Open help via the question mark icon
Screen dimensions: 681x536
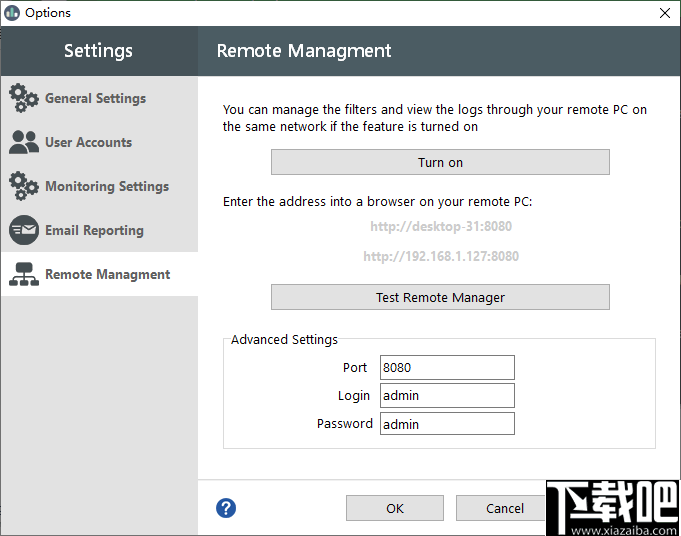[226, 508]
